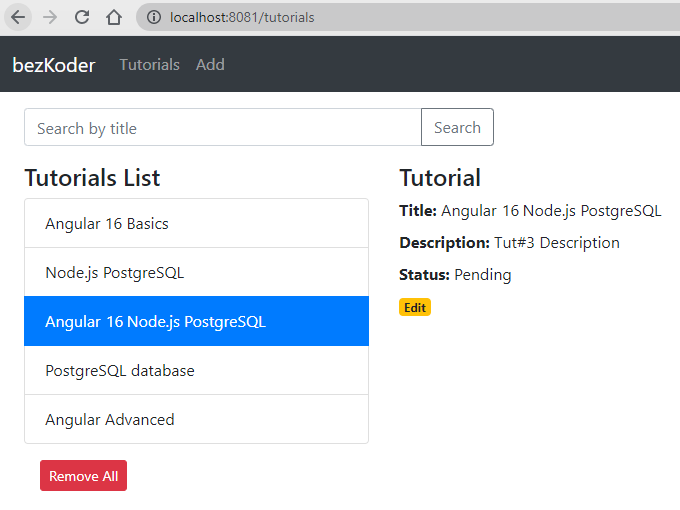This screenshot has width=680, height=510.
Task: Click the localhost:8081/tutorials address bar
Action: [x=408, y=17]
